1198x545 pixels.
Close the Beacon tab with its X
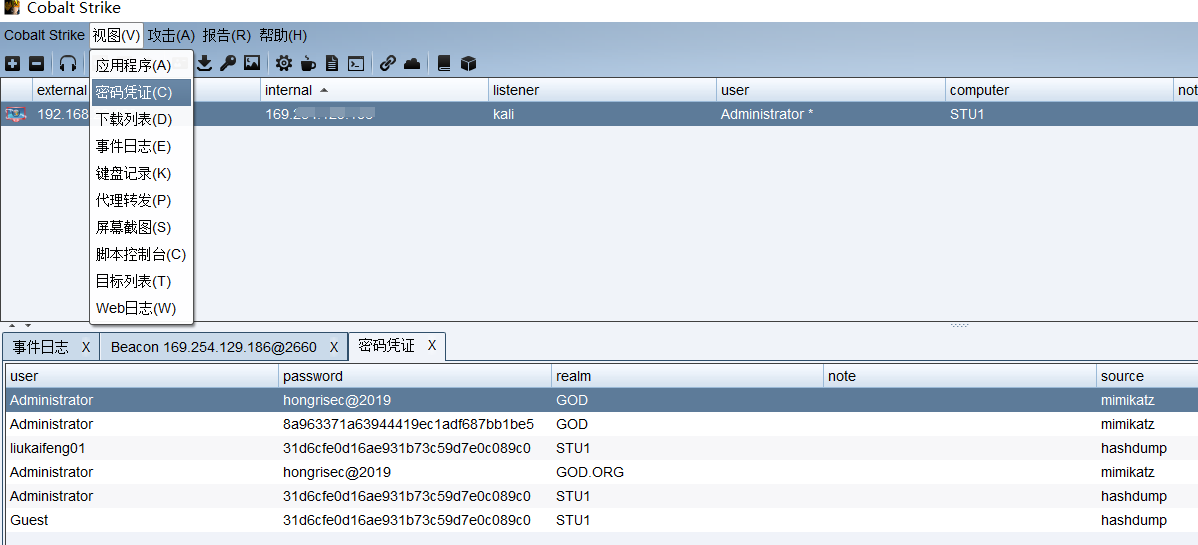334,347
